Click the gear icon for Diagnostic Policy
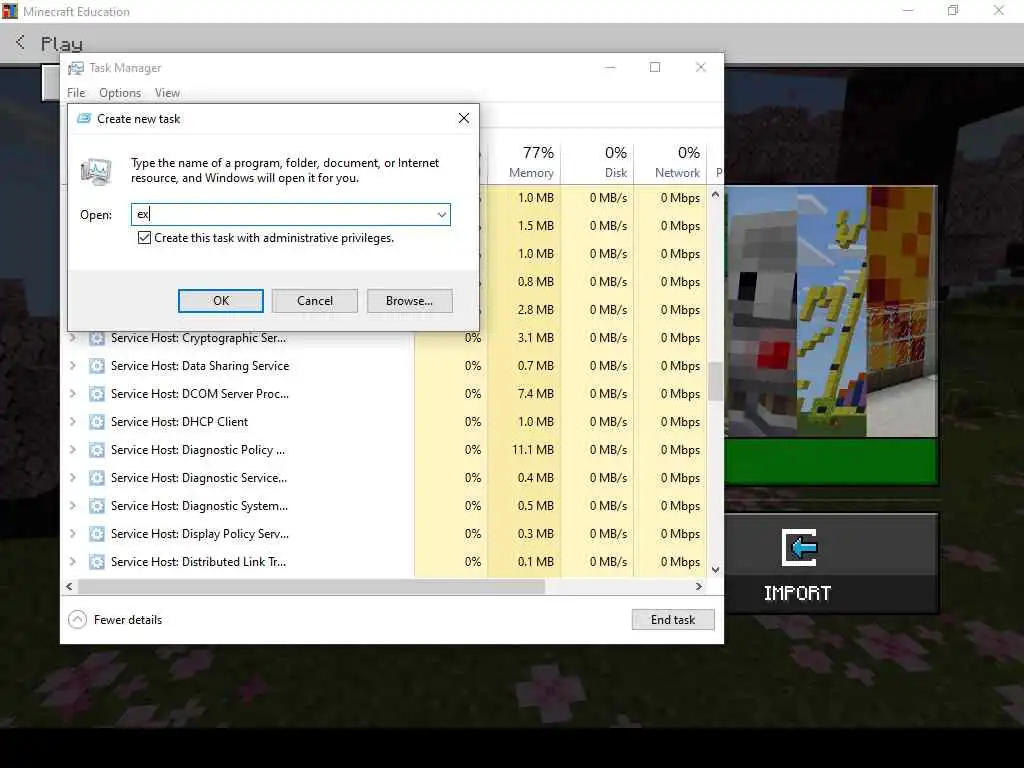The height and width of the screenshot is (768, 1024). coord(97,450)
